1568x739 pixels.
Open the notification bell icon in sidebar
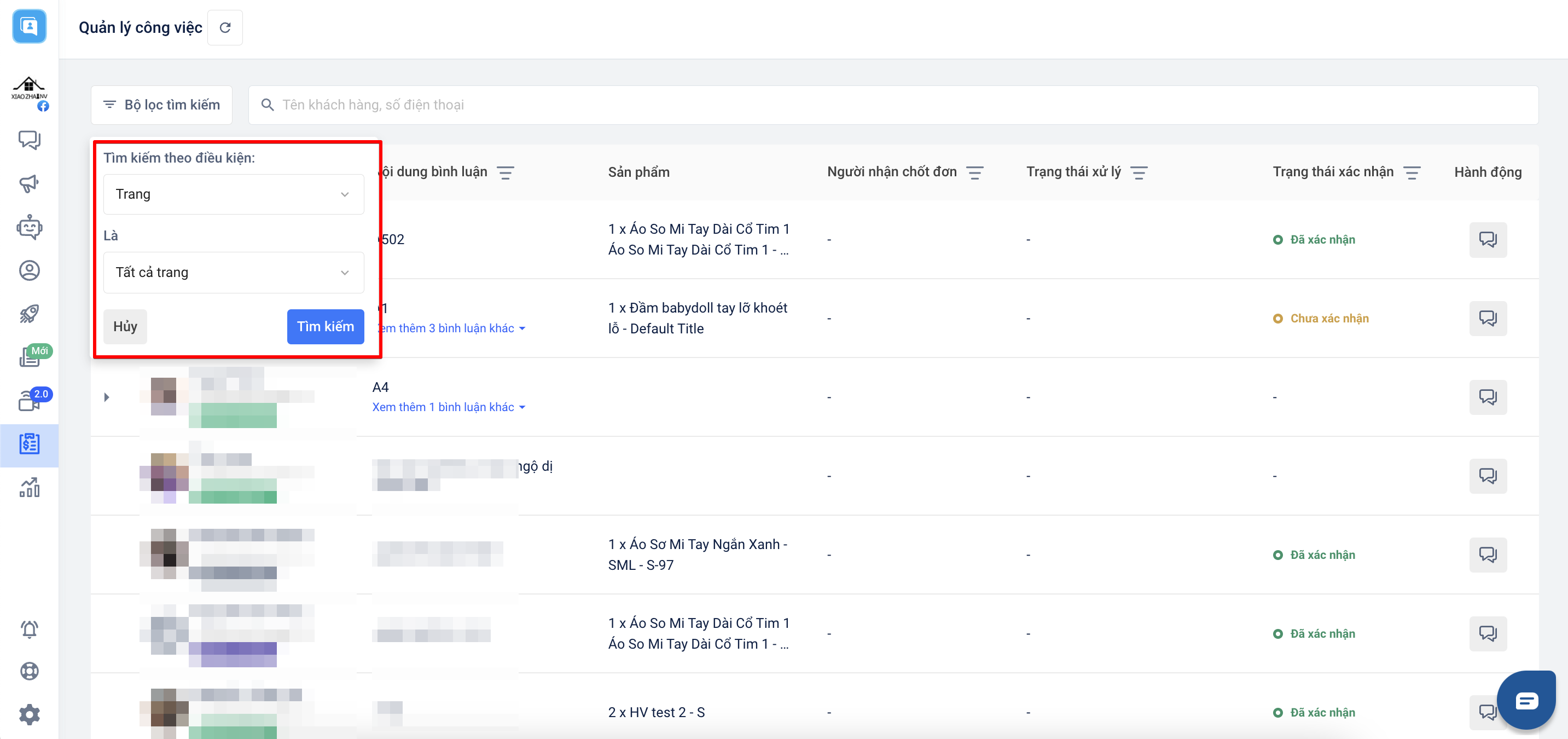28,628
